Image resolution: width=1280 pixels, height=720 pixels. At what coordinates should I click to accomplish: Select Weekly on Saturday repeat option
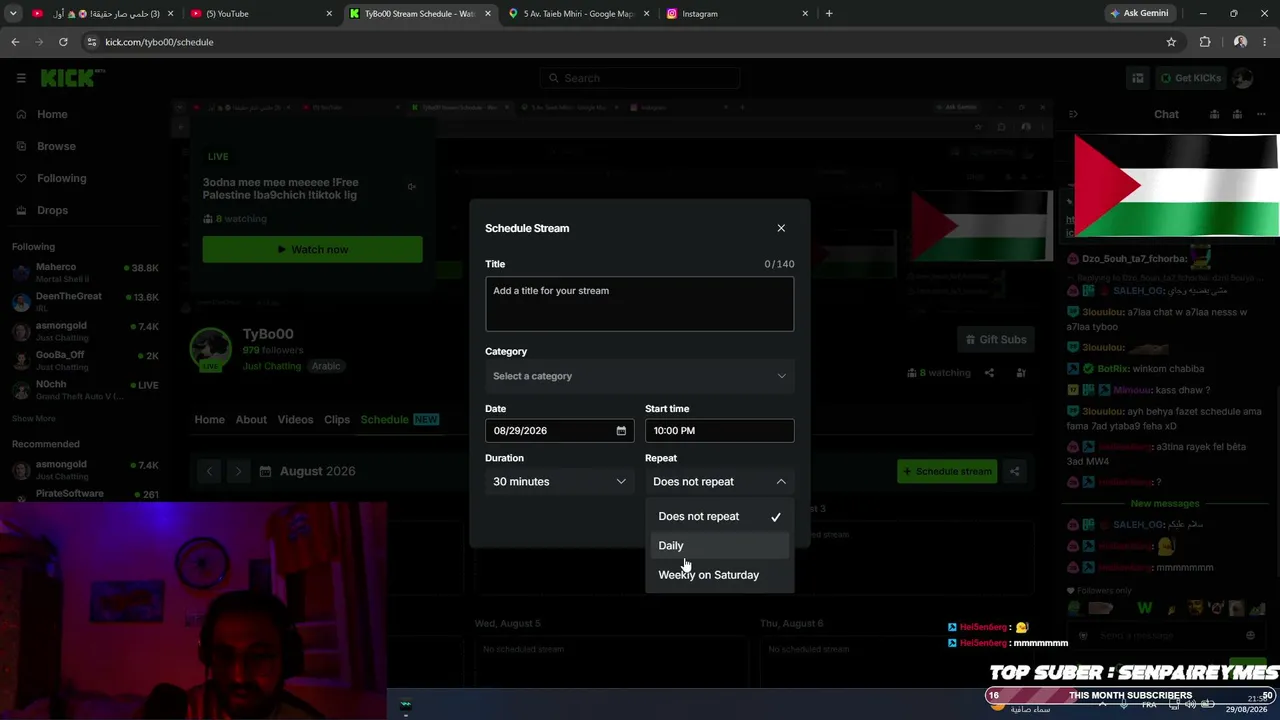coord(719,575)
